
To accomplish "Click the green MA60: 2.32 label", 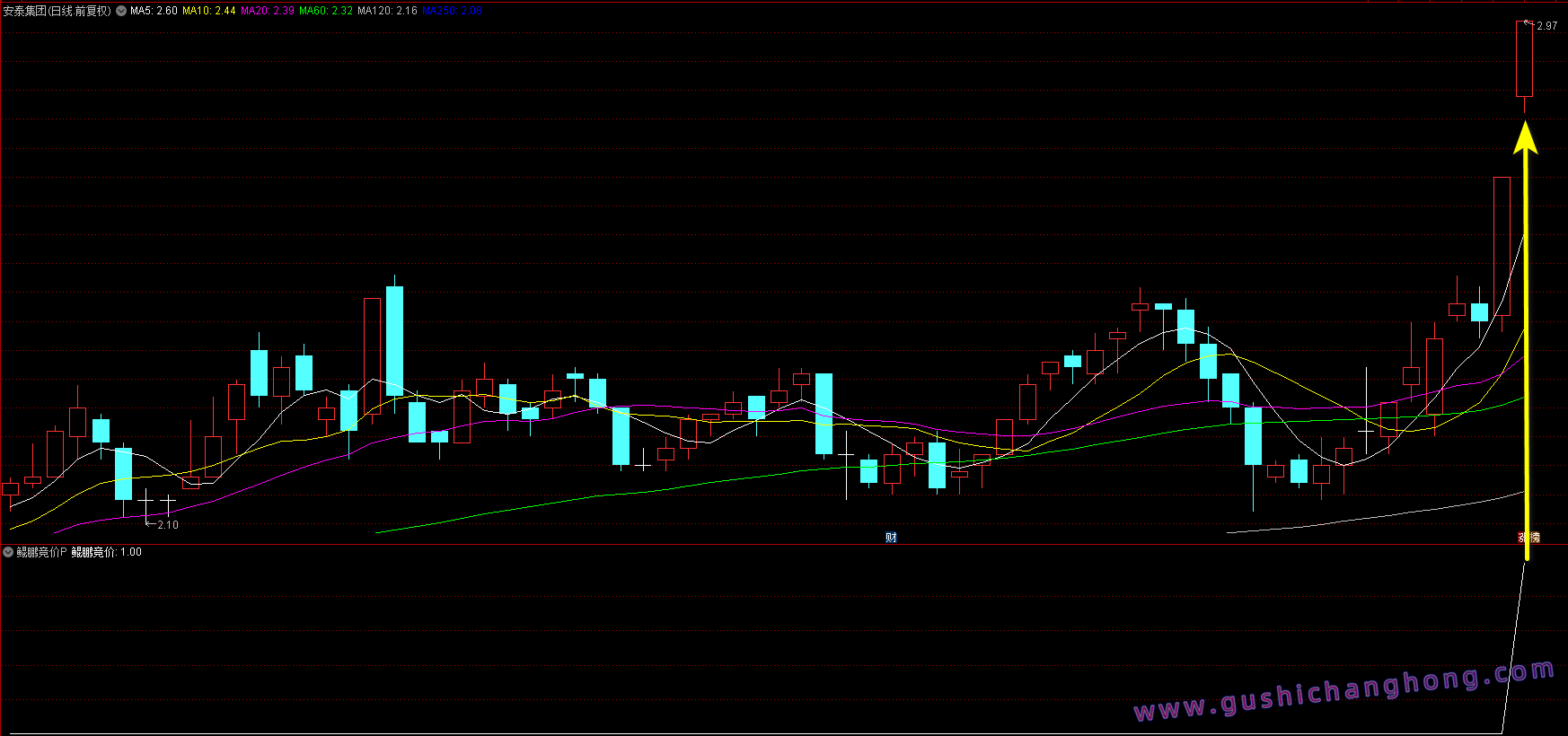I will point(326,11).
